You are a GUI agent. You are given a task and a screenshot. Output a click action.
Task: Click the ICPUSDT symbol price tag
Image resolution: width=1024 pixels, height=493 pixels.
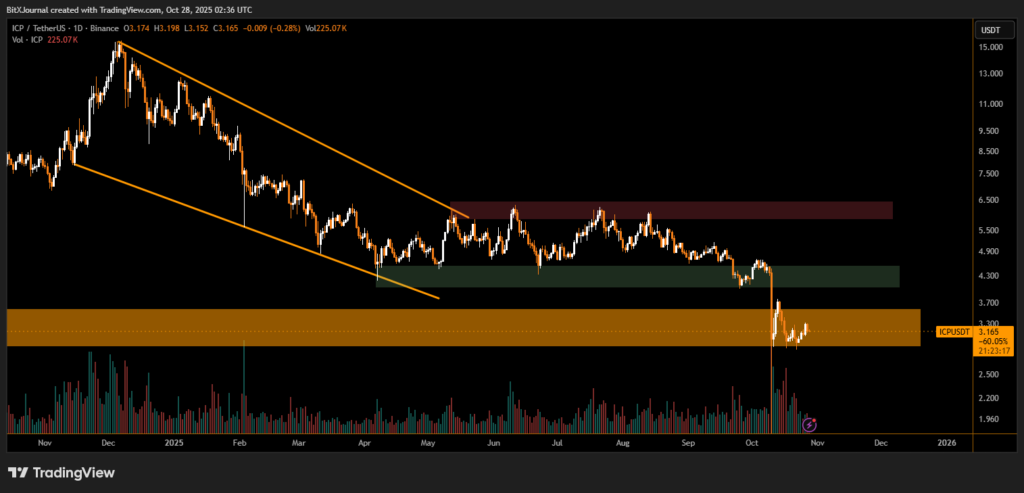(955, 331)
